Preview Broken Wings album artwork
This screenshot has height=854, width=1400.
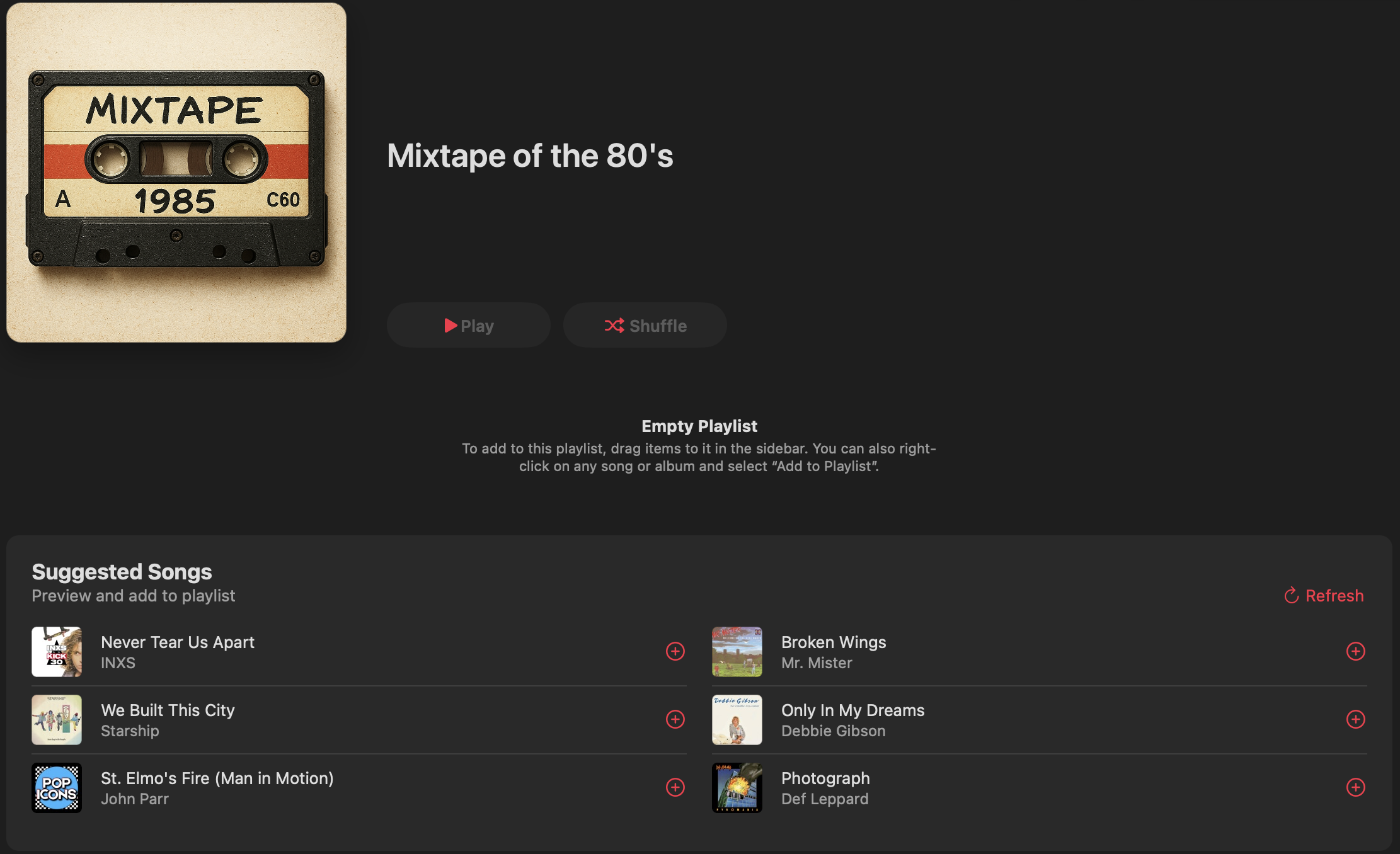[737, 652]
